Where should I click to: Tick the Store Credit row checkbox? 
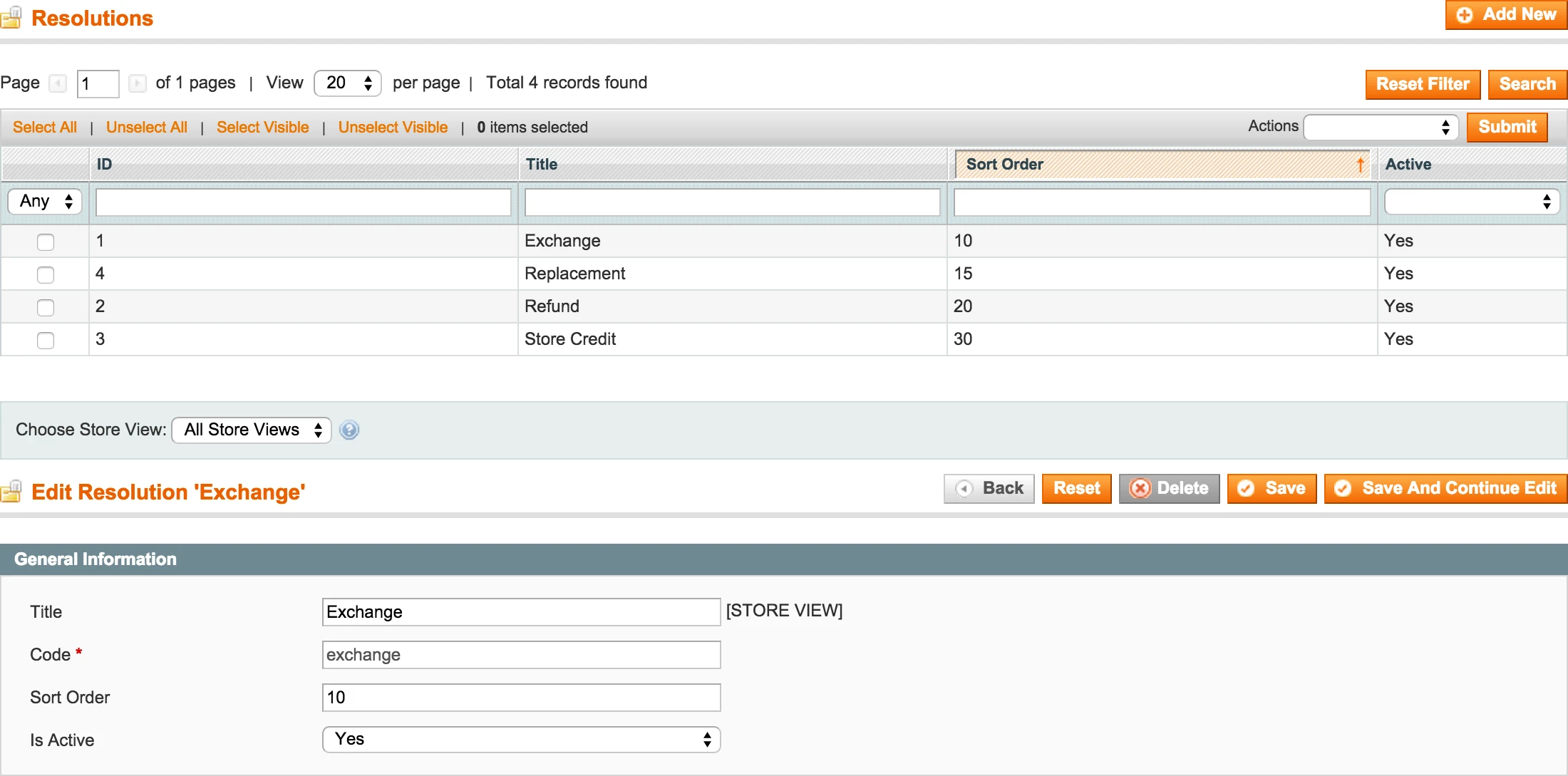[x=46, y=340]
